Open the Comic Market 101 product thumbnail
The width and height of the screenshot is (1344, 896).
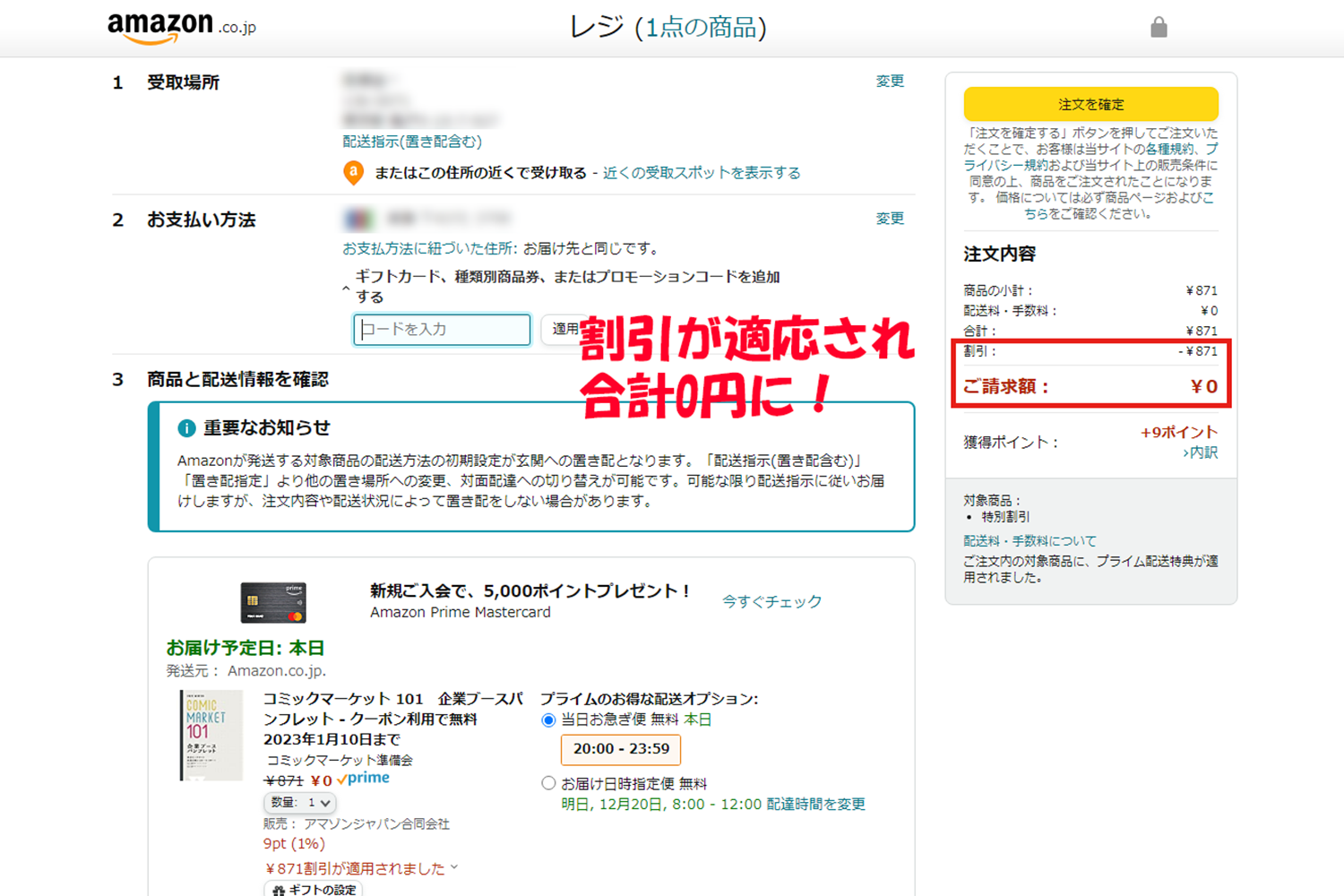click(x=211, y=735)
